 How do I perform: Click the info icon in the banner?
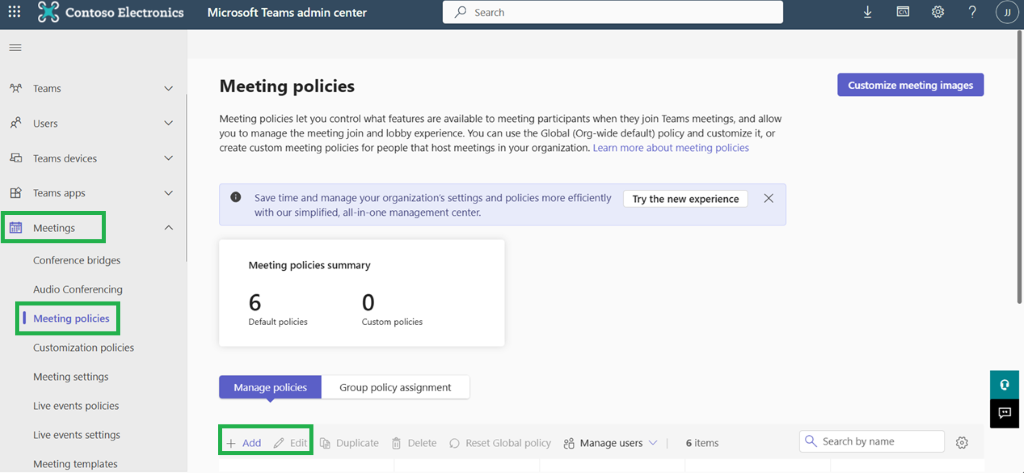point(236,197)
